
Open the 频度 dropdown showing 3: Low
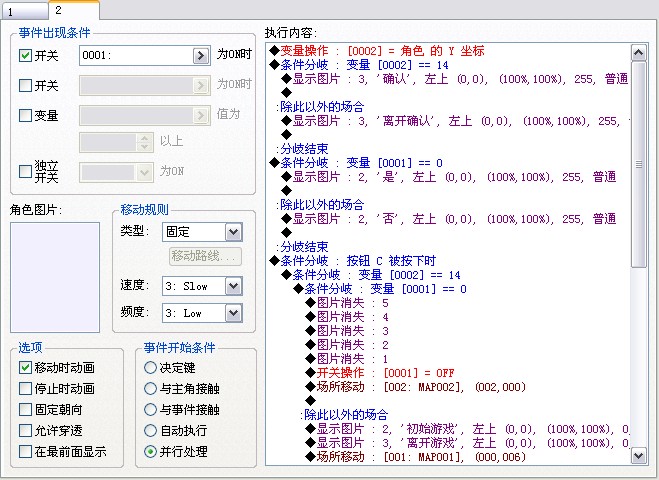234,313
